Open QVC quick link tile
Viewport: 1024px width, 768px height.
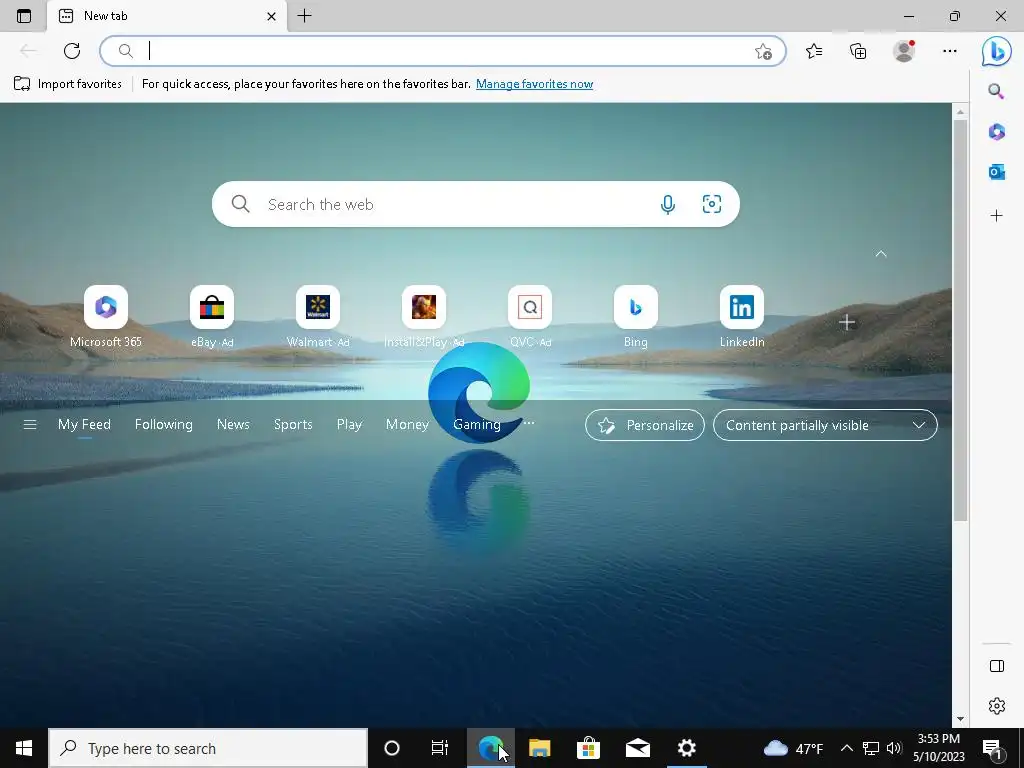point(530,317)
